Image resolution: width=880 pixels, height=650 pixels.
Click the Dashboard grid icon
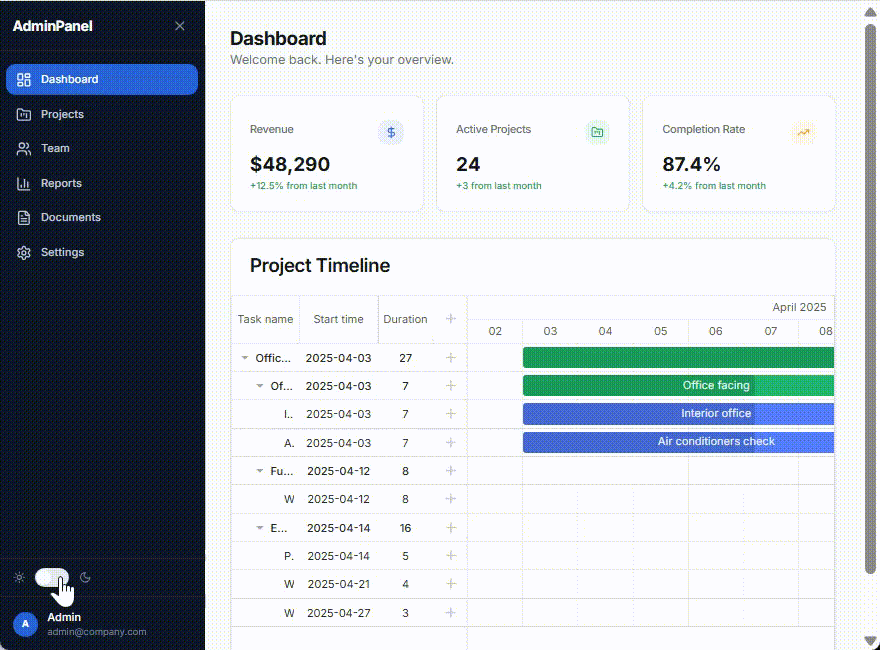pos(23,79)
